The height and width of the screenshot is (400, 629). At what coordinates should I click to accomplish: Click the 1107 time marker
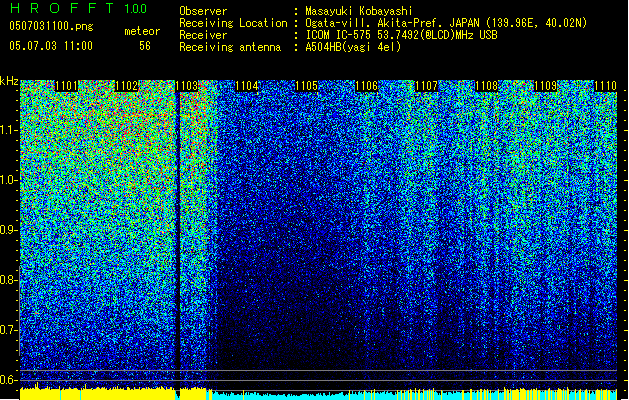point(427,86)
